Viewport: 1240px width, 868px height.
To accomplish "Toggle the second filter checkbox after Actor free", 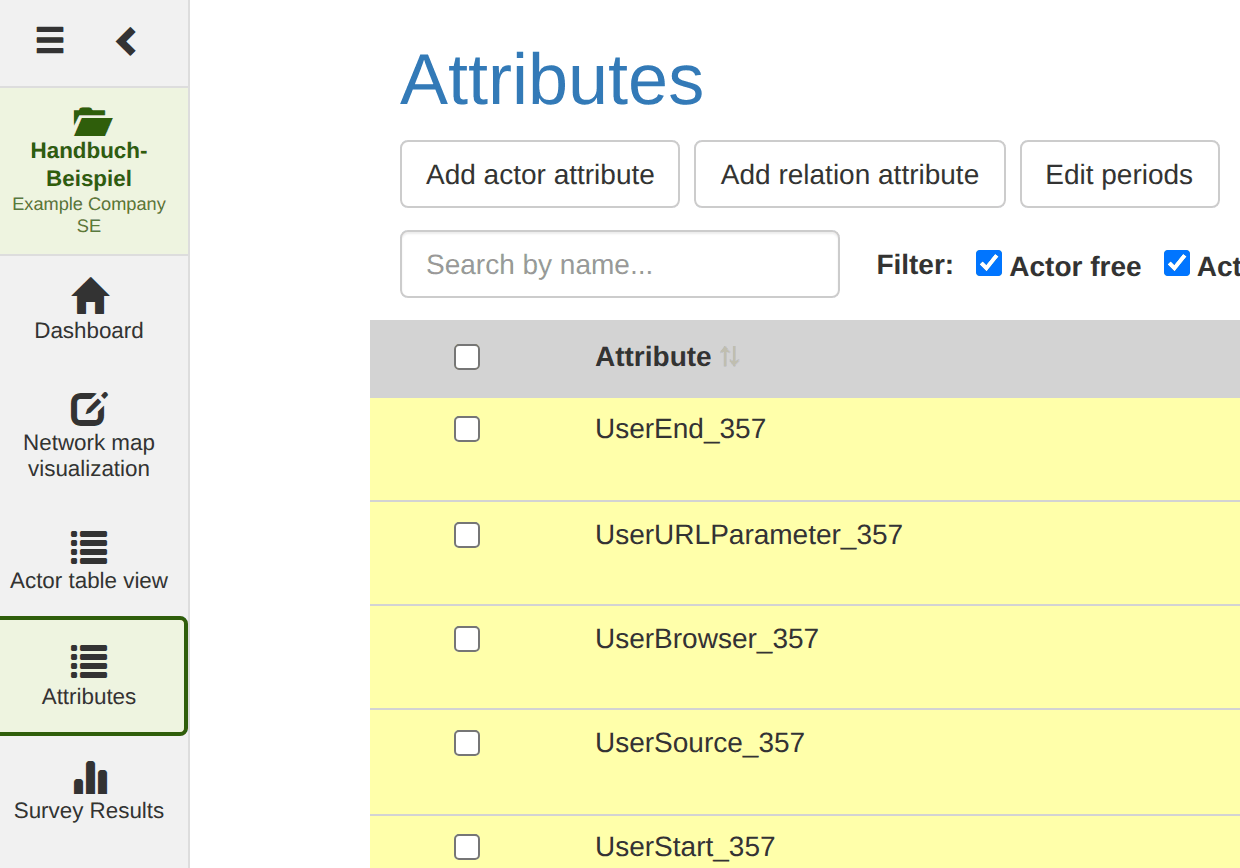I will (1177, 263).
